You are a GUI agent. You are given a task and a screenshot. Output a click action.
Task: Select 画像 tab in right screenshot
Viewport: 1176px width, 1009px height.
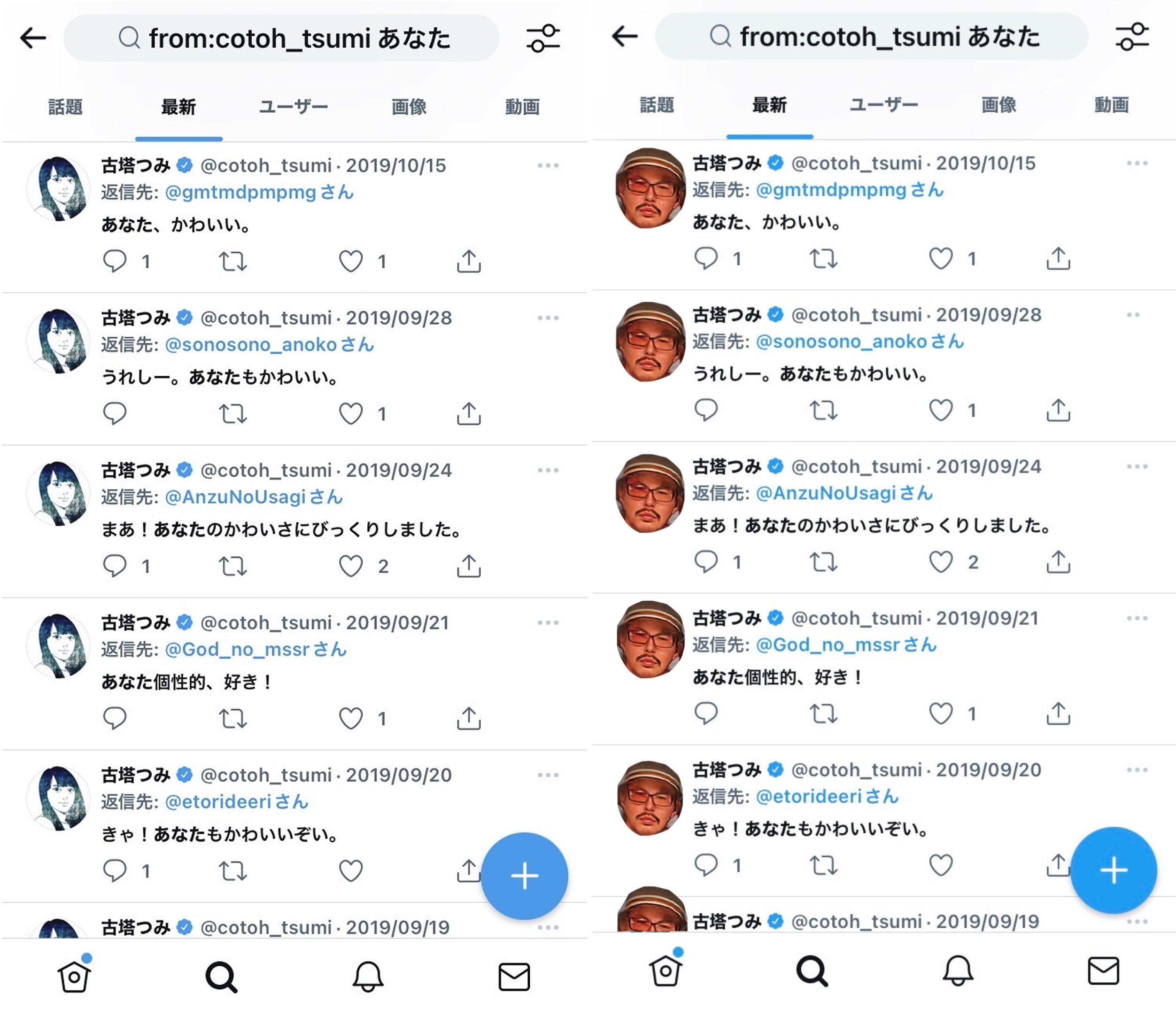pyautogui.click(x=998, y=104)
